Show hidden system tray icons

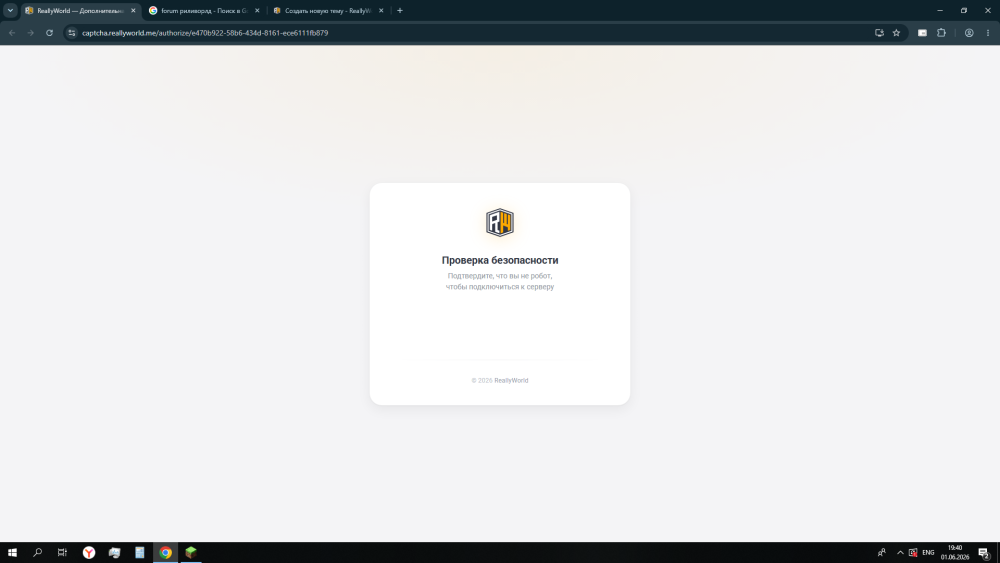point(900,553)
